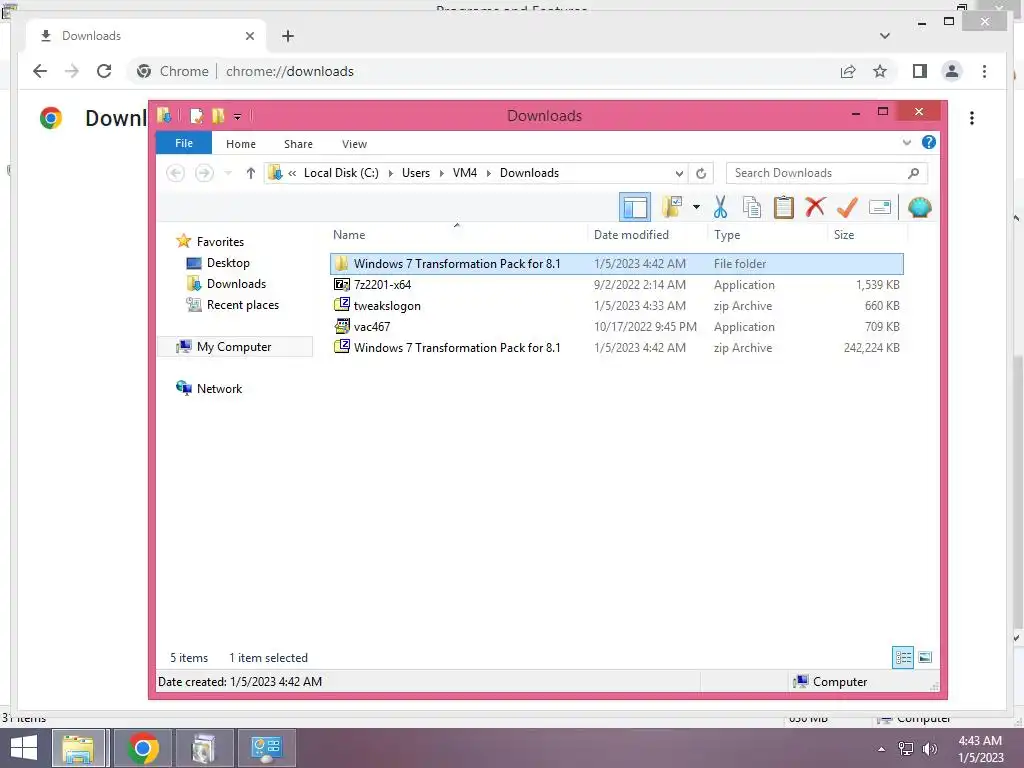Click Users in the address path
The height and width of the screenshot is (768, 1024).
[x=416, y=173]
